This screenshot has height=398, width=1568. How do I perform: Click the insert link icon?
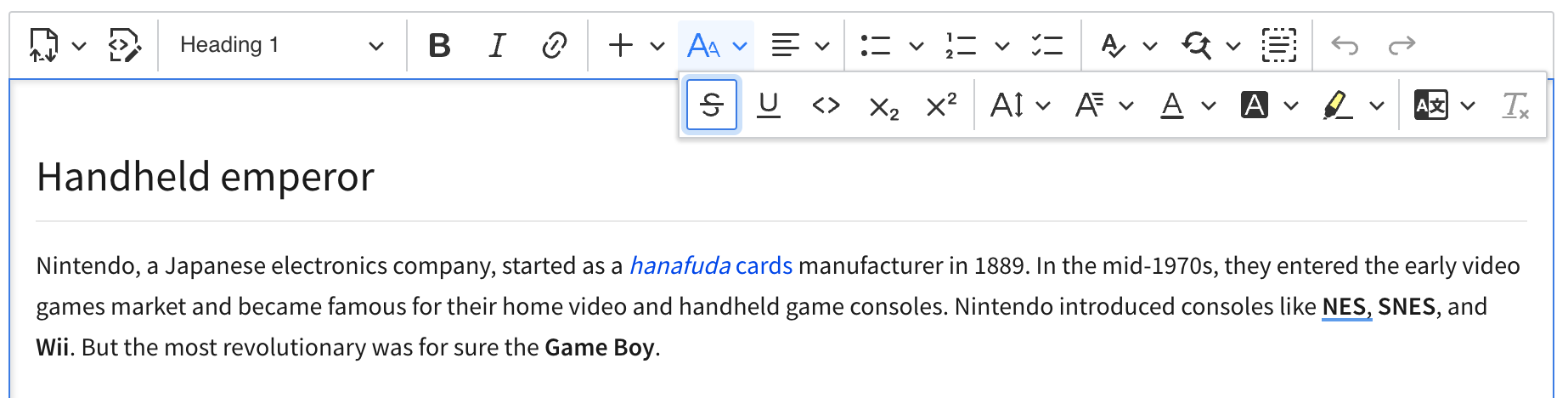click(x=554, y=45)
